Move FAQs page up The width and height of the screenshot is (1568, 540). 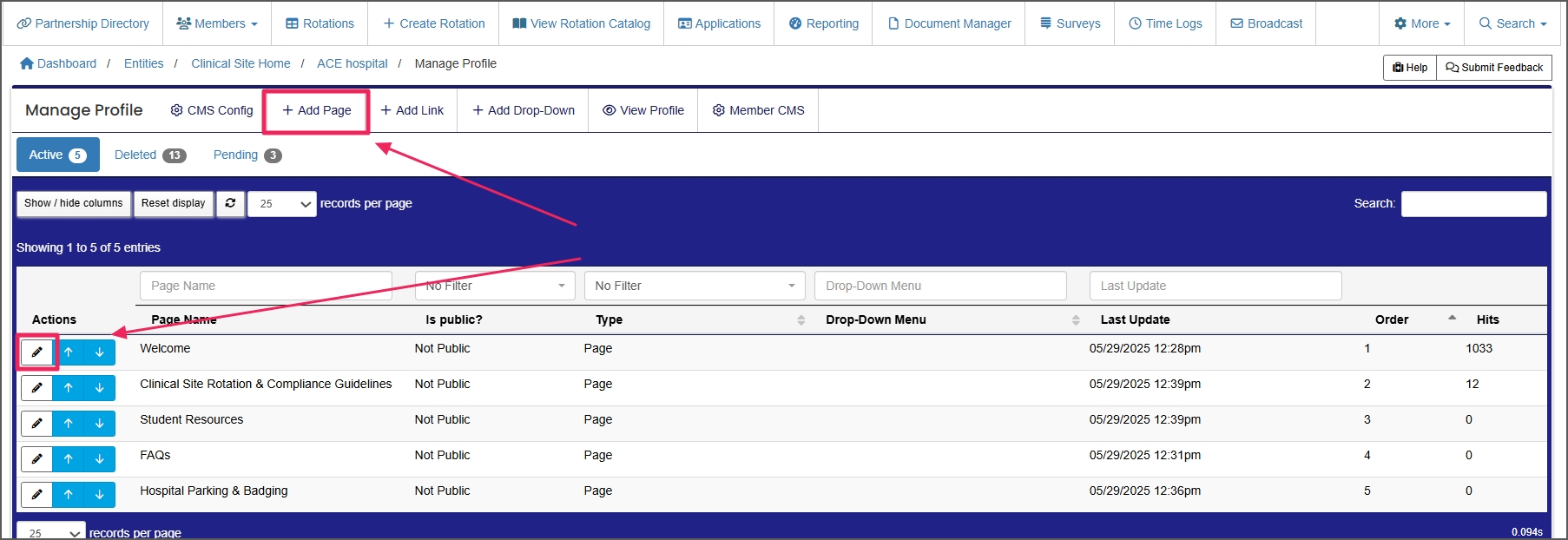(x=69, y=459)
